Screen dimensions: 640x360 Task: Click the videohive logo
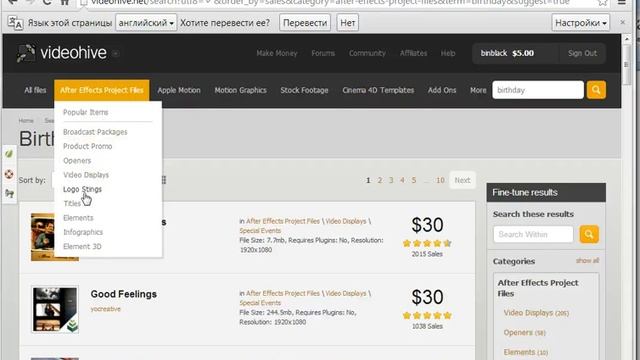62,53
